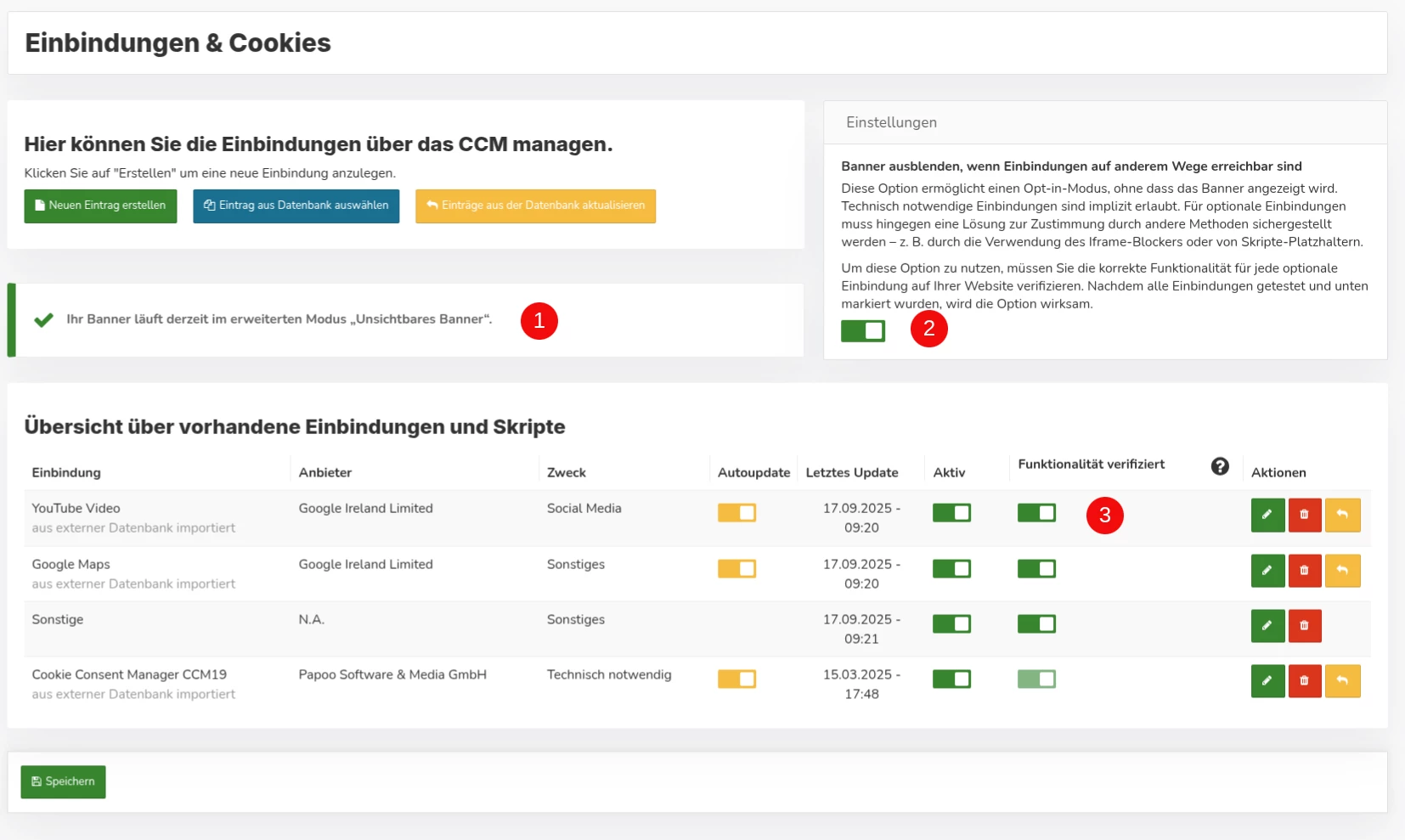Open help icon for Funktionalität verifiziert
Viewport: 1405px width, 840px height.
point(1220,465)
